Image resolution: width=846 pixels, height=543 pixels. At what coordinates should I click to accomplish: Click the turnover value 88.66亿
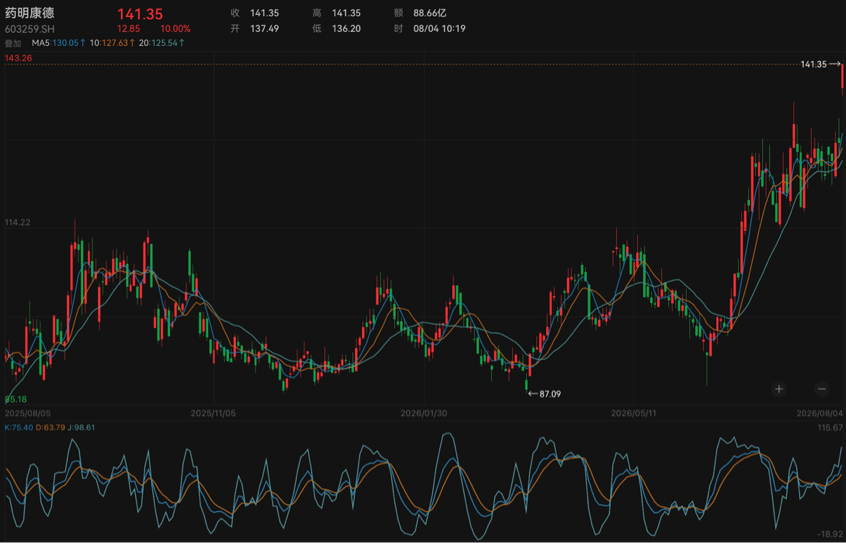430,13
